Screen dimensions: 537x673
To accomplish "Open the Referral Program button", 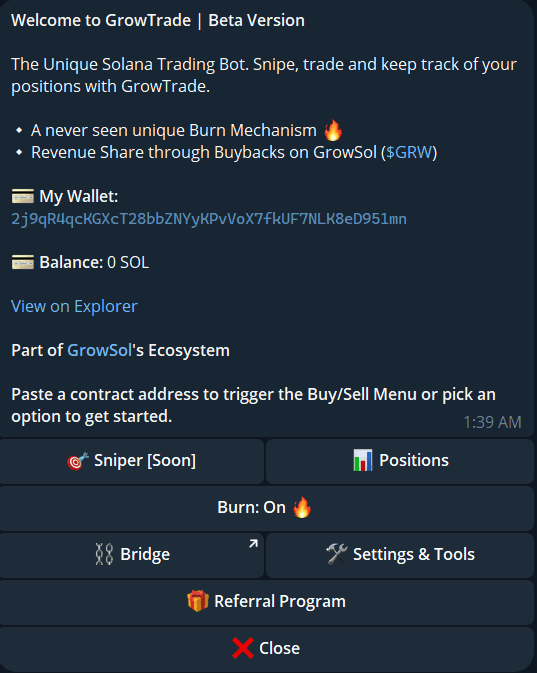I will [267, 602].
